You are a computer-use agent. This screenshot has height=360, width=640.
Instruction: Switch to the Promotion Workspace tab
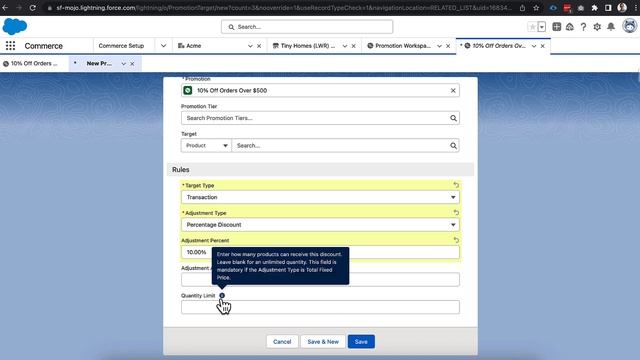[x=399, y=46]
